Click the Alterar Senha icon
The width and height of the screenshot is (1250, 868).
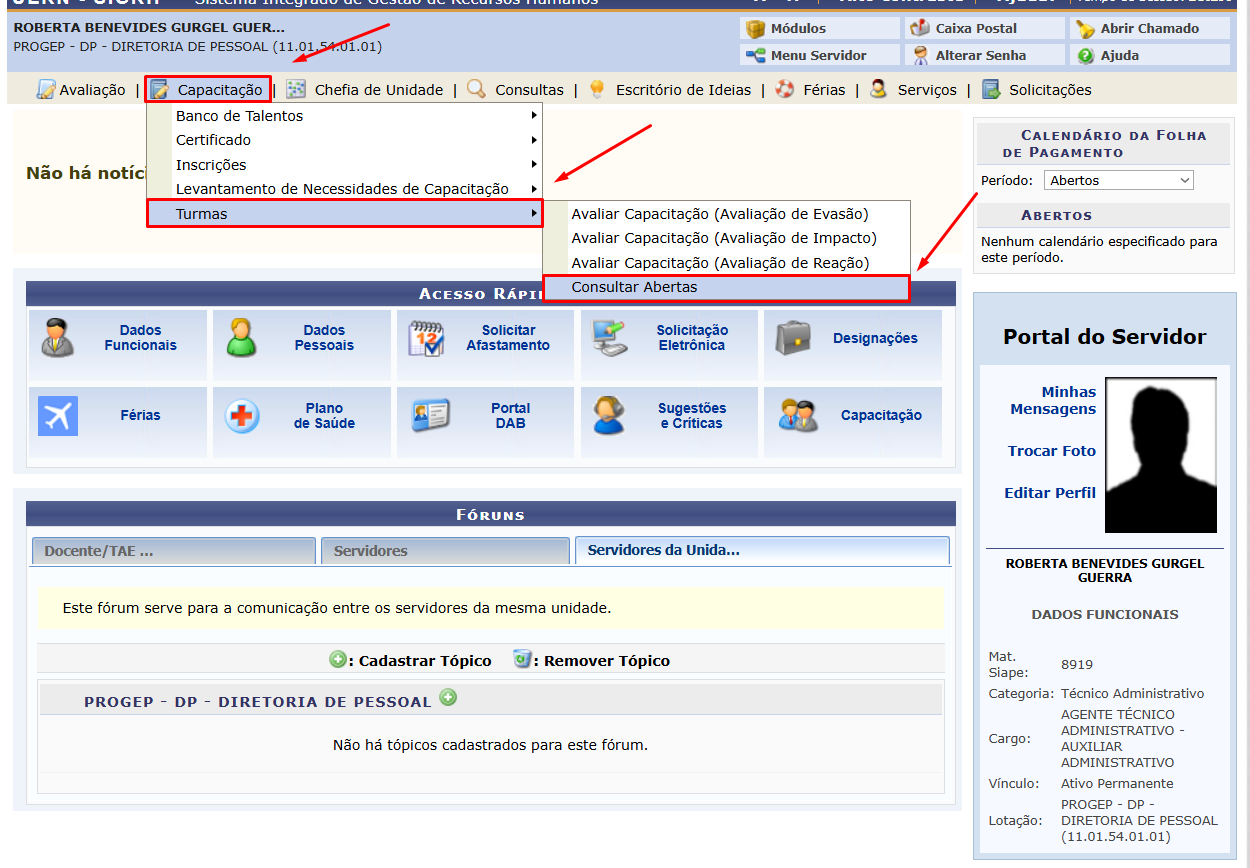tap(920, 55)
